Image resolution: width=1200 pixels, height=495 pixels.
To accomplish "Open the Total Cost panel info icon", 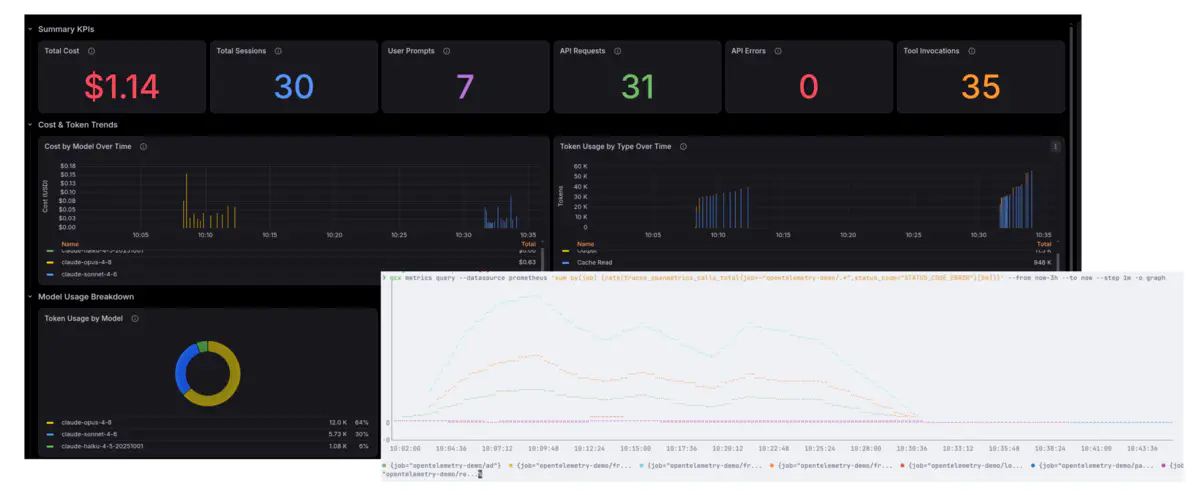I will point(91,51).
